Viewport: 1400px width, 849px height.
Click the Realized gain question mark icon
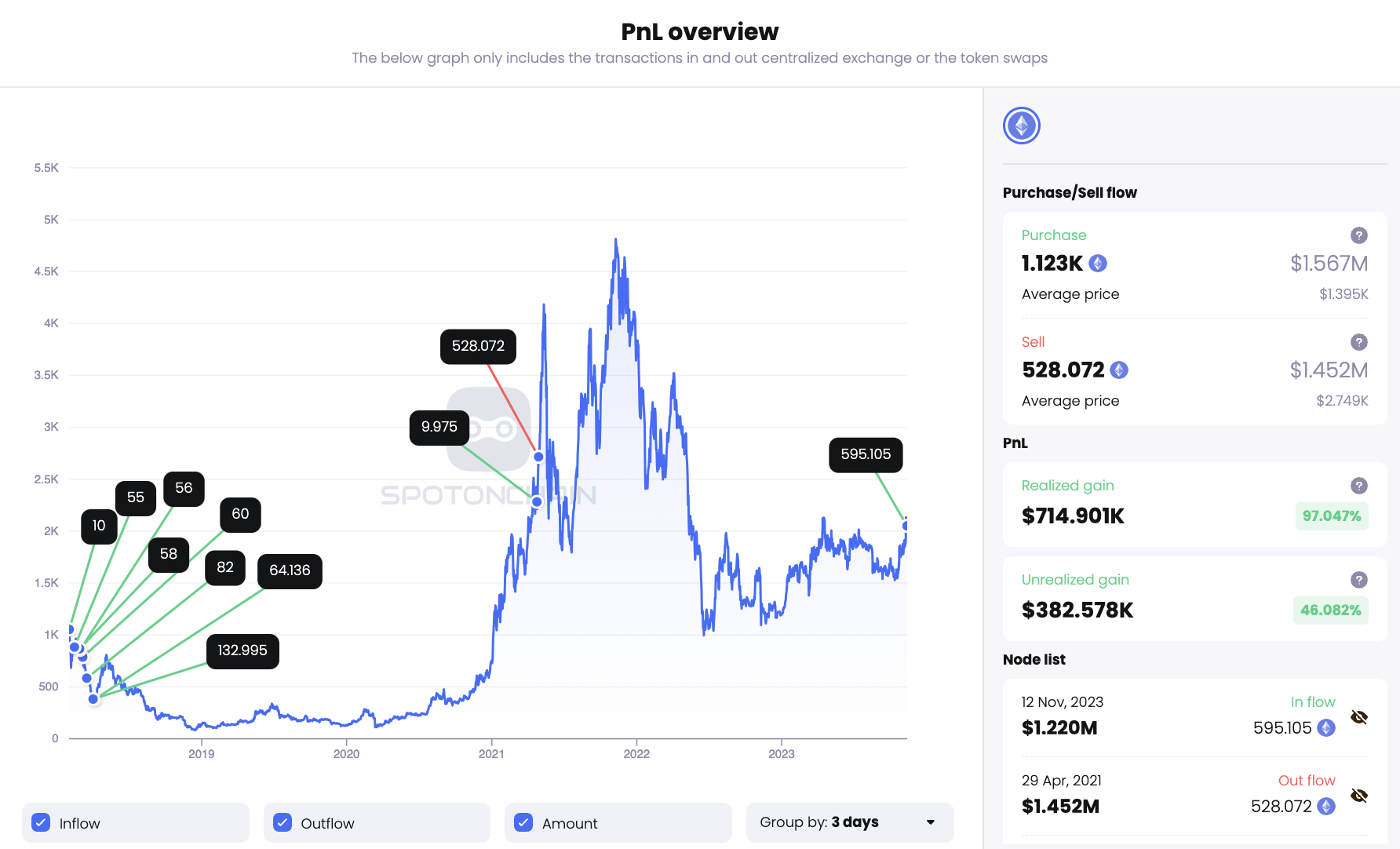click(x=1358, y=485)
